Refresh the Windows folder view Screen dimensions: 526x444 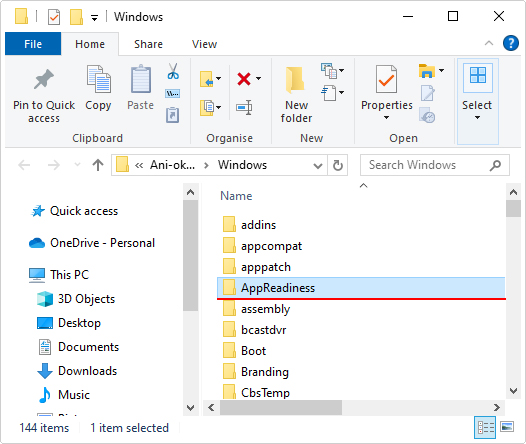pyautogui.click(x=337, y=165)
